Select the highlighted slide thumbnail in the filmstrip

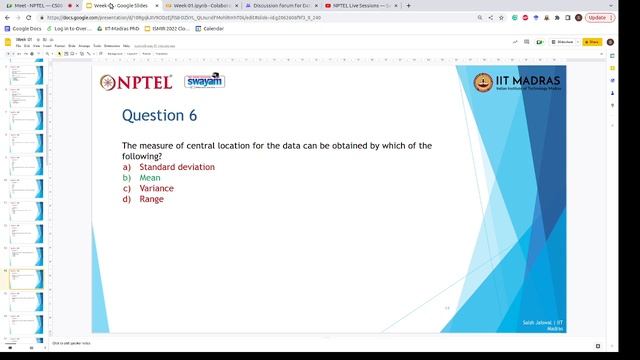(x=26, y=279)
